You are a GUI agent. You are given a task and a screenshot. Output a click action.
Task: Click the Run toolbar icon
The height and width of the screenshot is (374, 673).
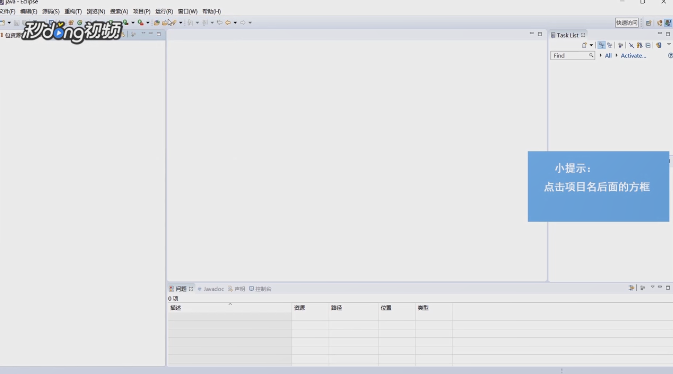coord(125,23)
